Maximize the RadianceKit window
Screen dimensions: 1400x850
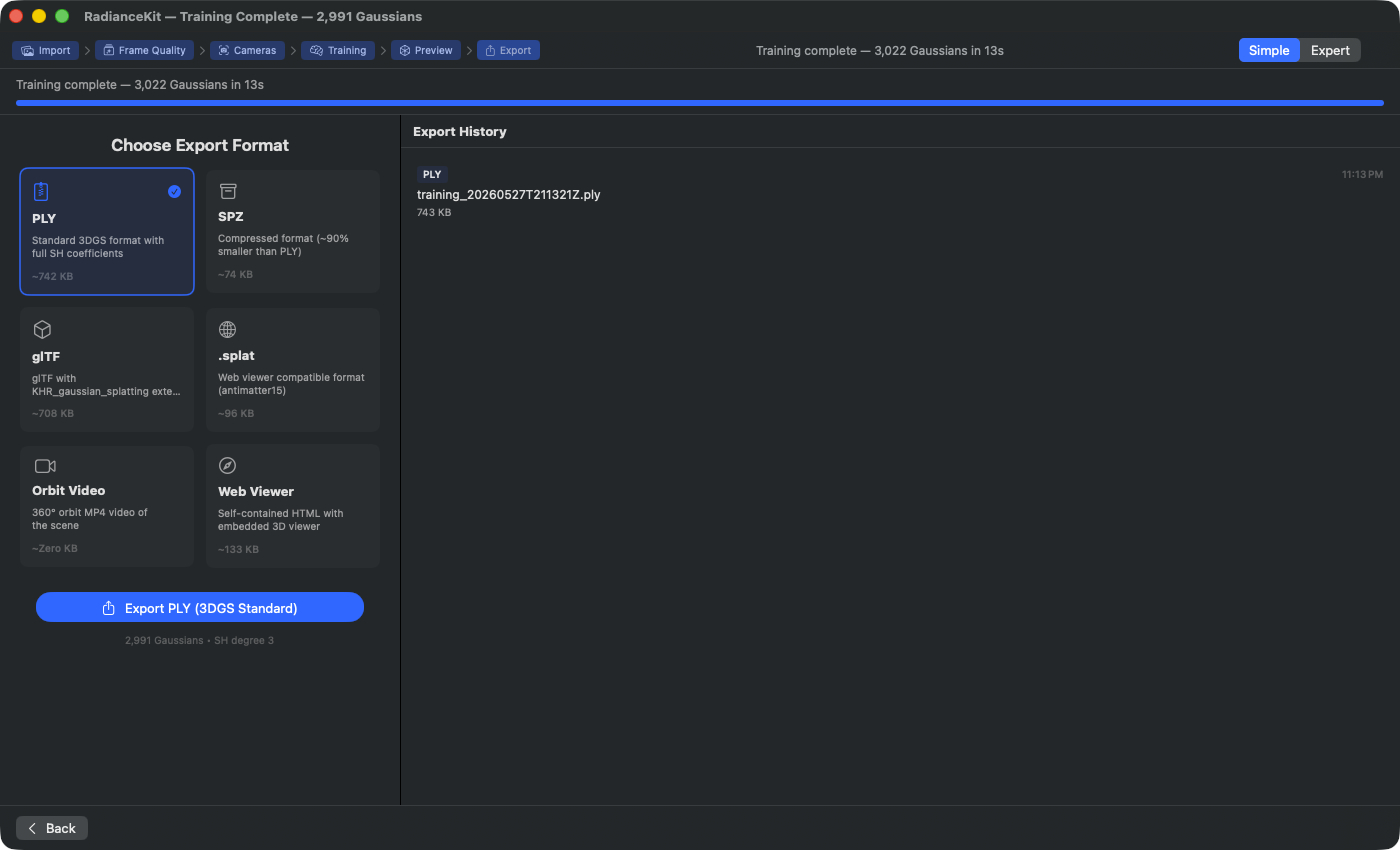[62, 16]
